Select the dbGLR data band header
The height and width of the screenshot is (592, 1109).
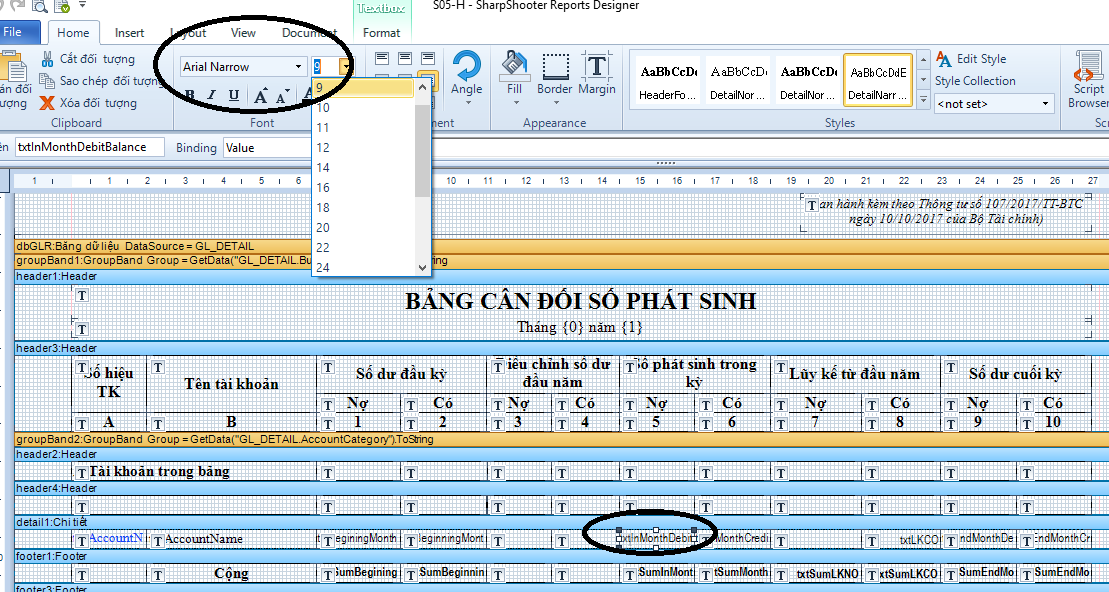click(562, 246)
